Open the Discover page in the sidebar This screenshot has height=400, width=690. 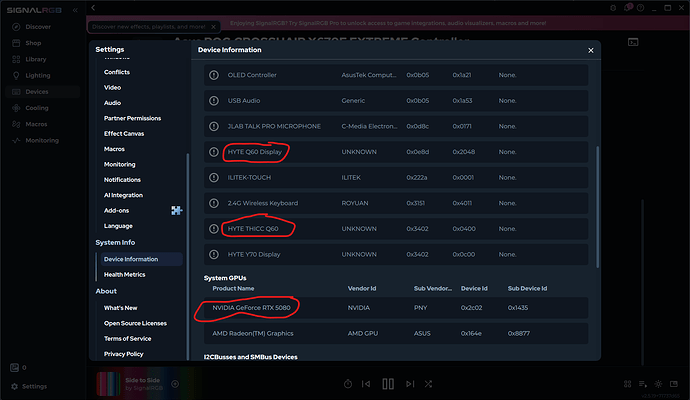[x=38, y=27]
